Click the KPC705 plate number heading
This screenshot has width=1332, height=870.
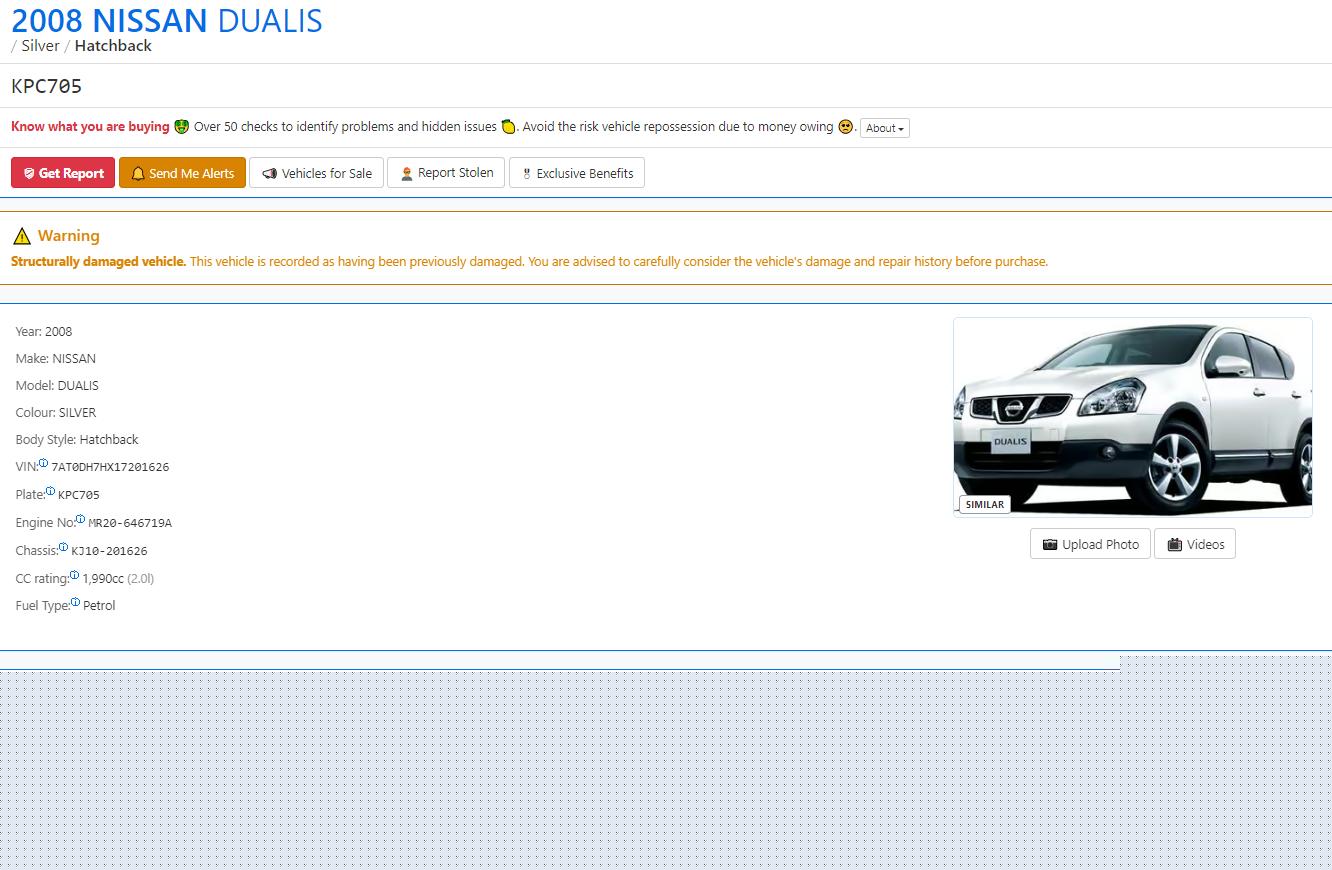click(x=47, y=86)
